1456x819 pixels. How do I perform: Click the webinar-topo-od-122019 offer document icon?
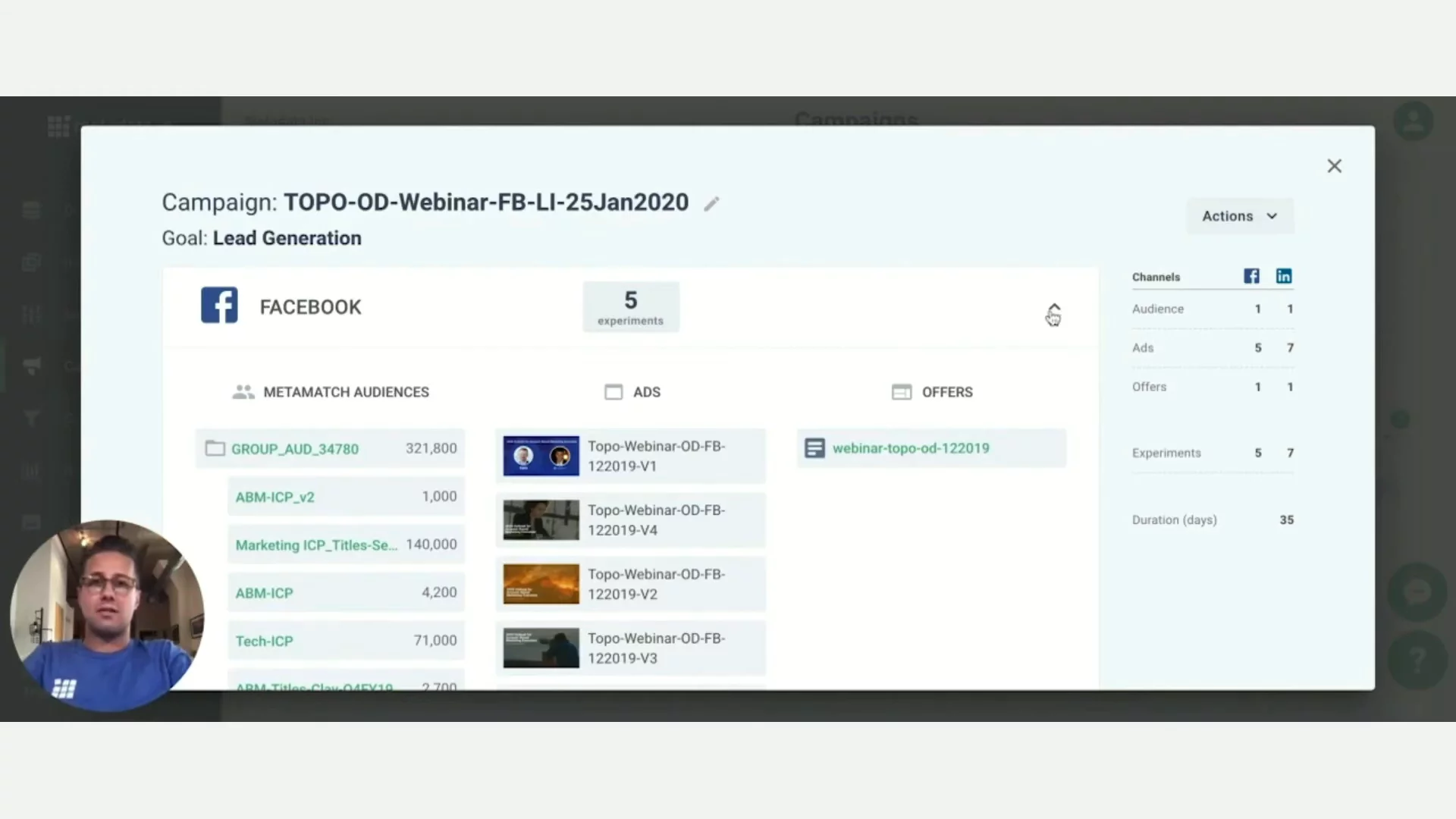click(x=814, y=448)
